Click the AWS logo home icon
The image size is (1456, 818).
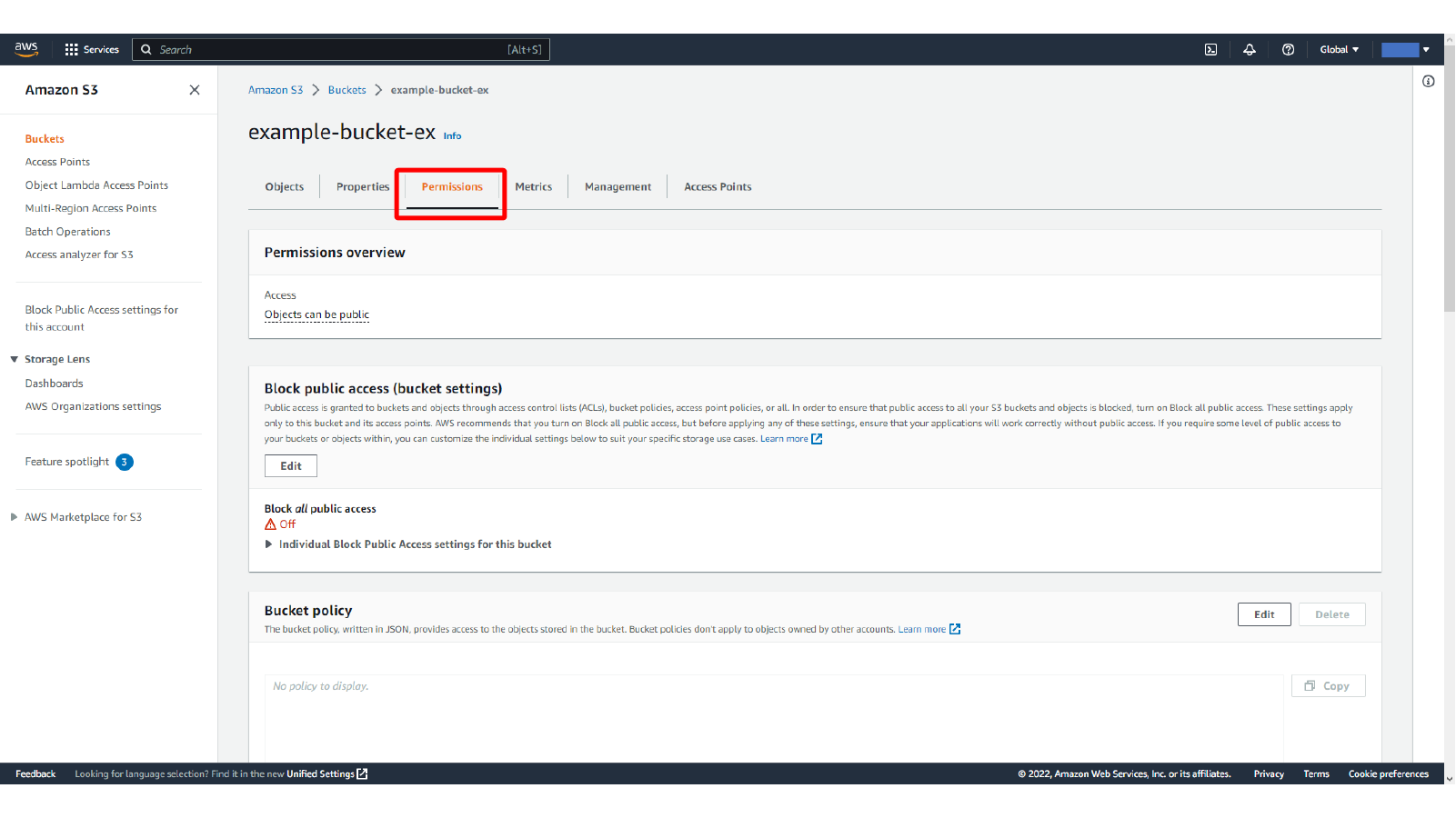[26, 49]
